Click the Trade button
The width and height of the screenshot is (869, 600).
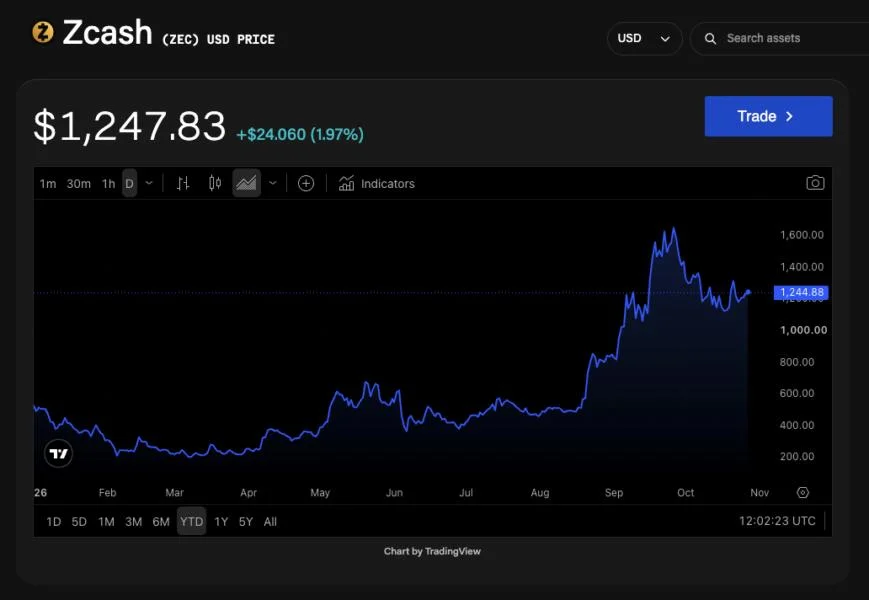click(768, 116)
